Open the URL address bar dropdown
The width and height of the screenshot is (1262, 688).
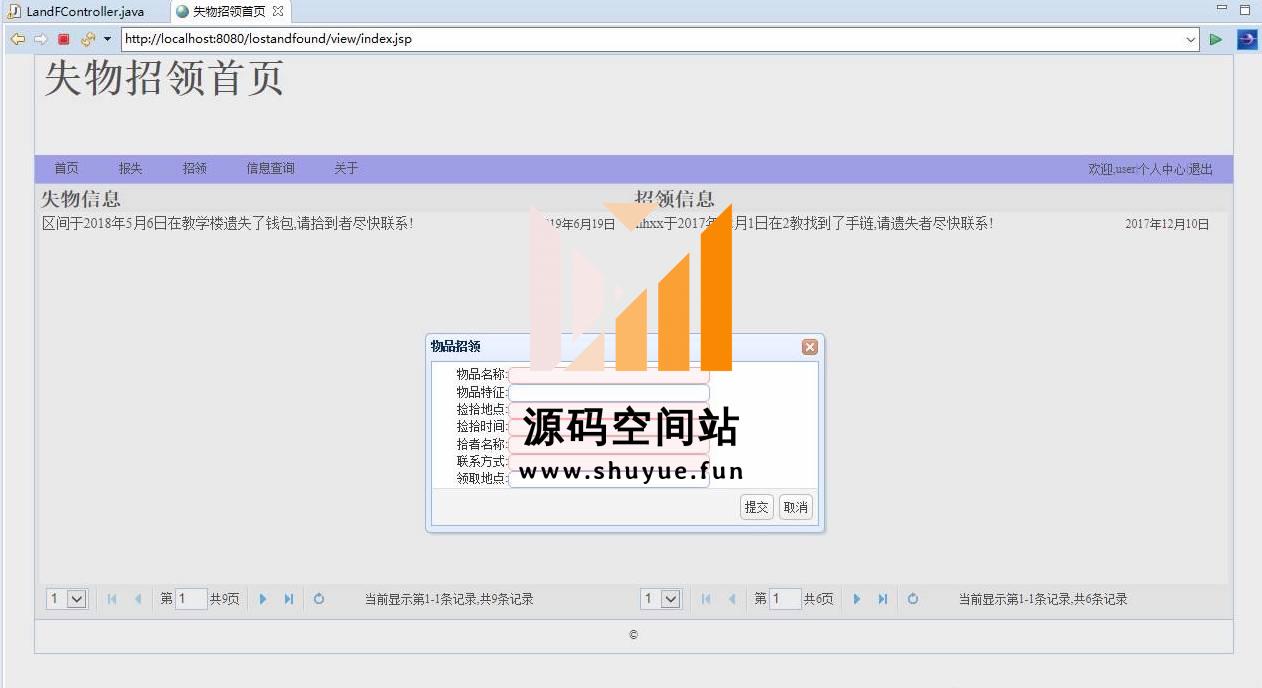(1190, 40)
